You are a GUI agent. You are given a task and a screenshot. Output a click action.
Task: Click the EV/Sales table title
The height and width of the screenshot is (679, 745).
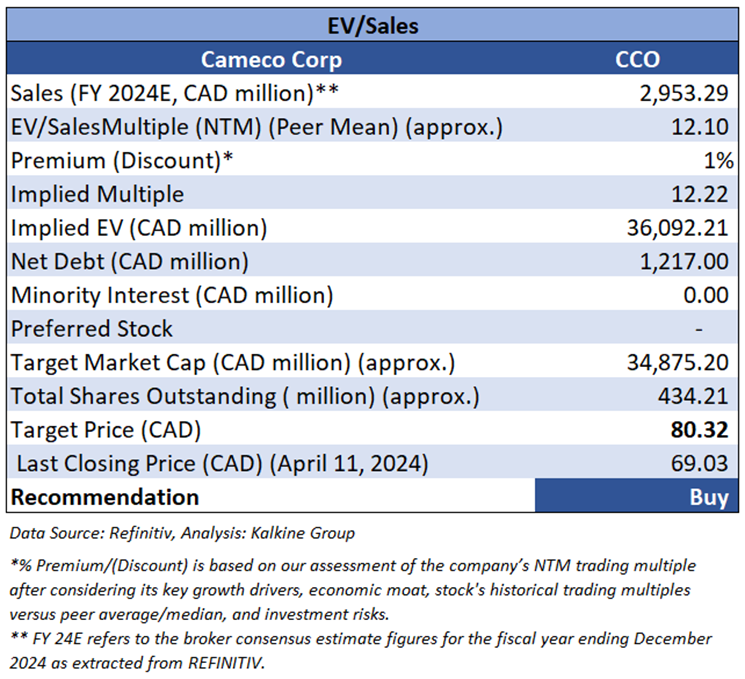372,27
